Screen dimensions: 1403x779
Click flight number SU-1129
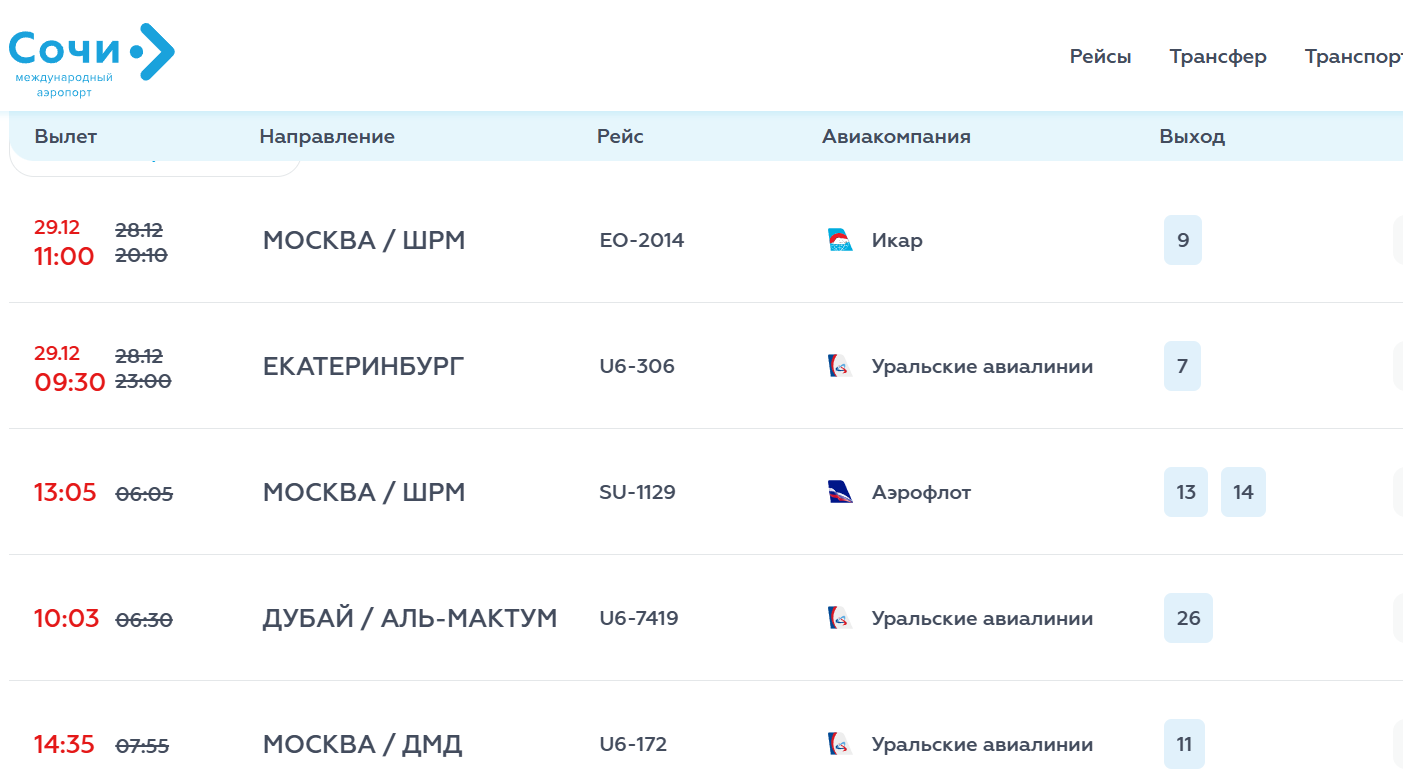(x=637, y=493)
